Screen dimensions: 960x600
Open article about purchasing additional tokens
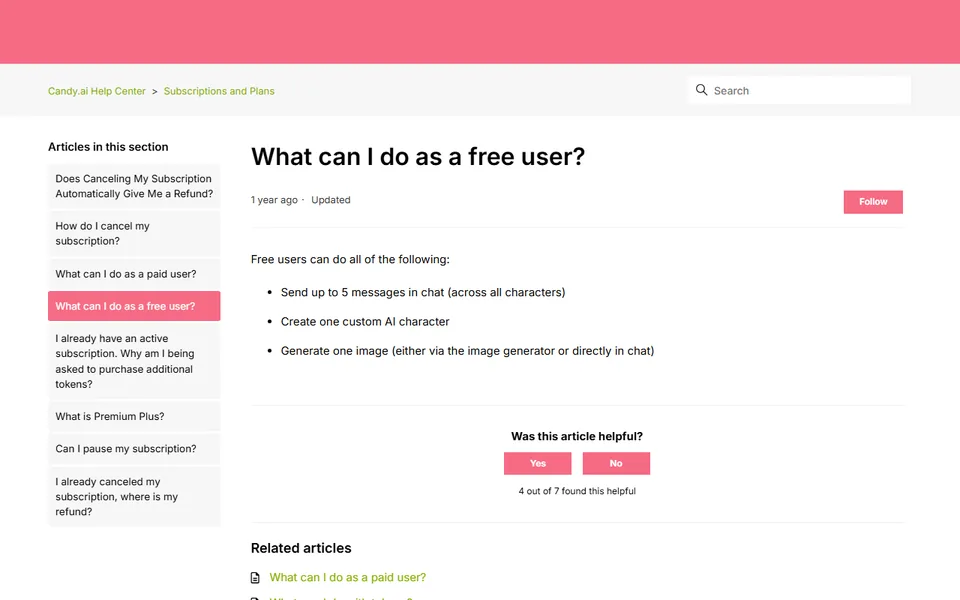134,361
